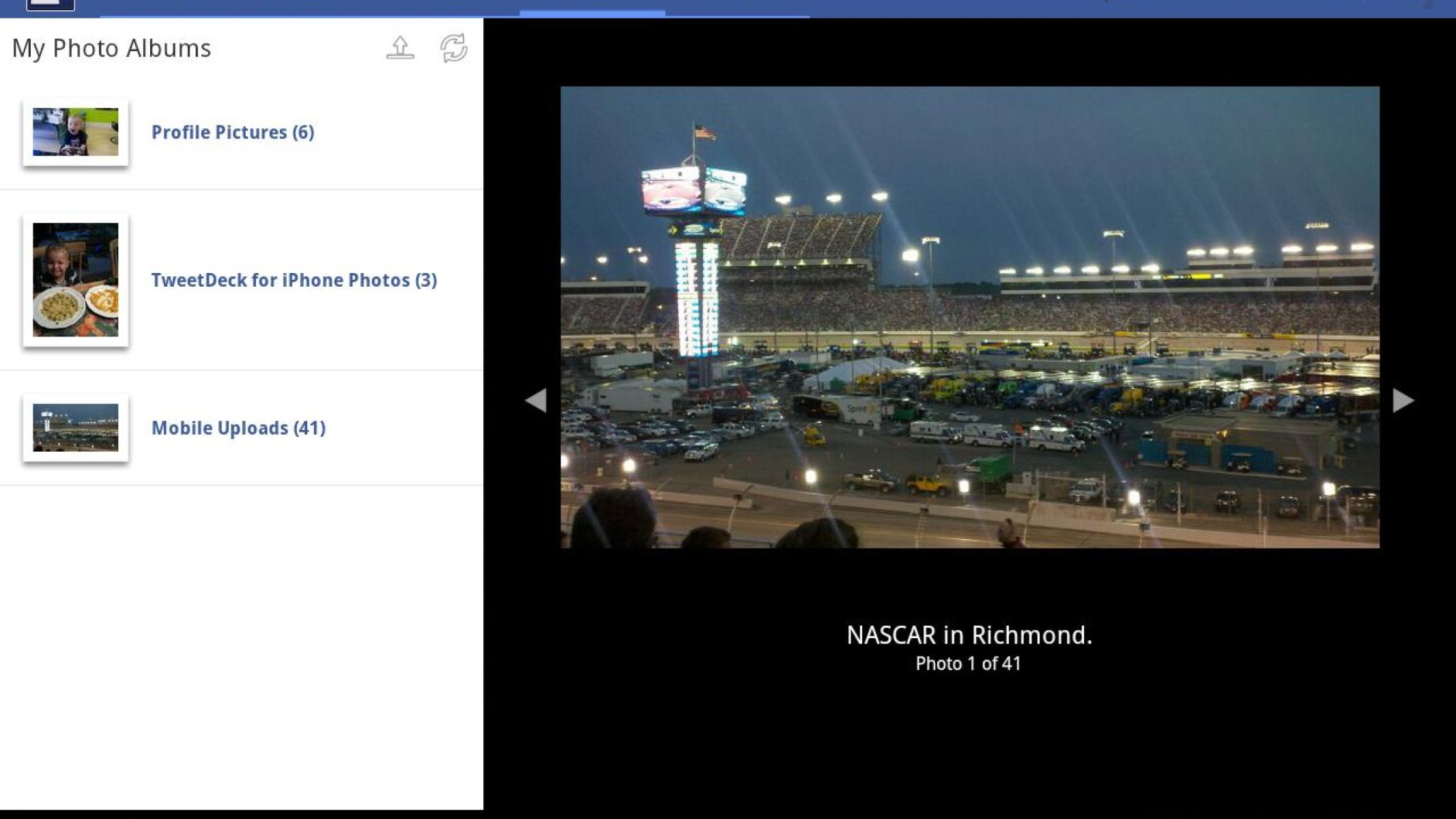Refresh the photo albums list
The width and height of the screenshot is (1456, 819).
[x=453, y=48]
